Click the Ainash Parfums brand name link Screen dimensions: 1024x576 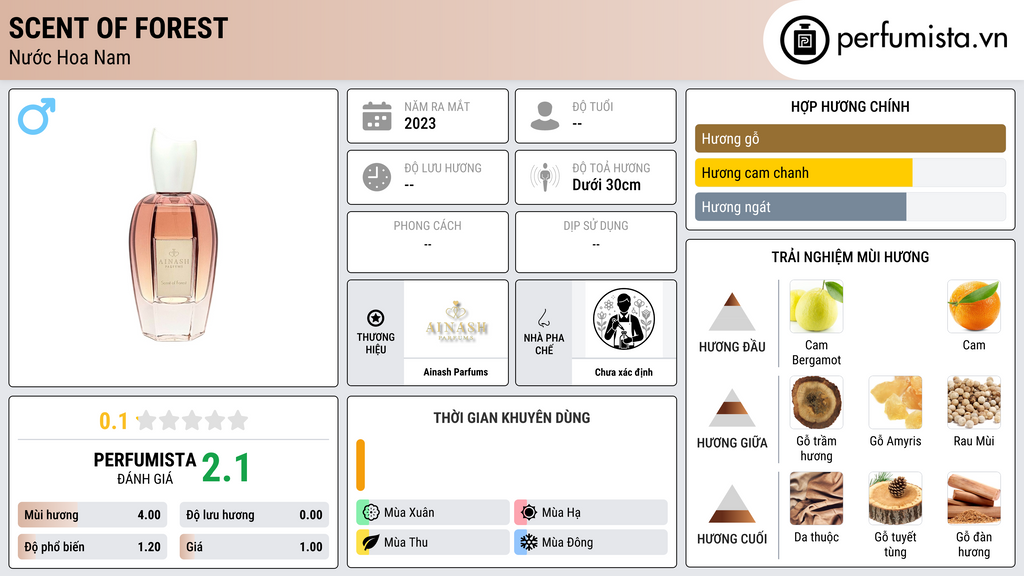(x=456, y=372)
